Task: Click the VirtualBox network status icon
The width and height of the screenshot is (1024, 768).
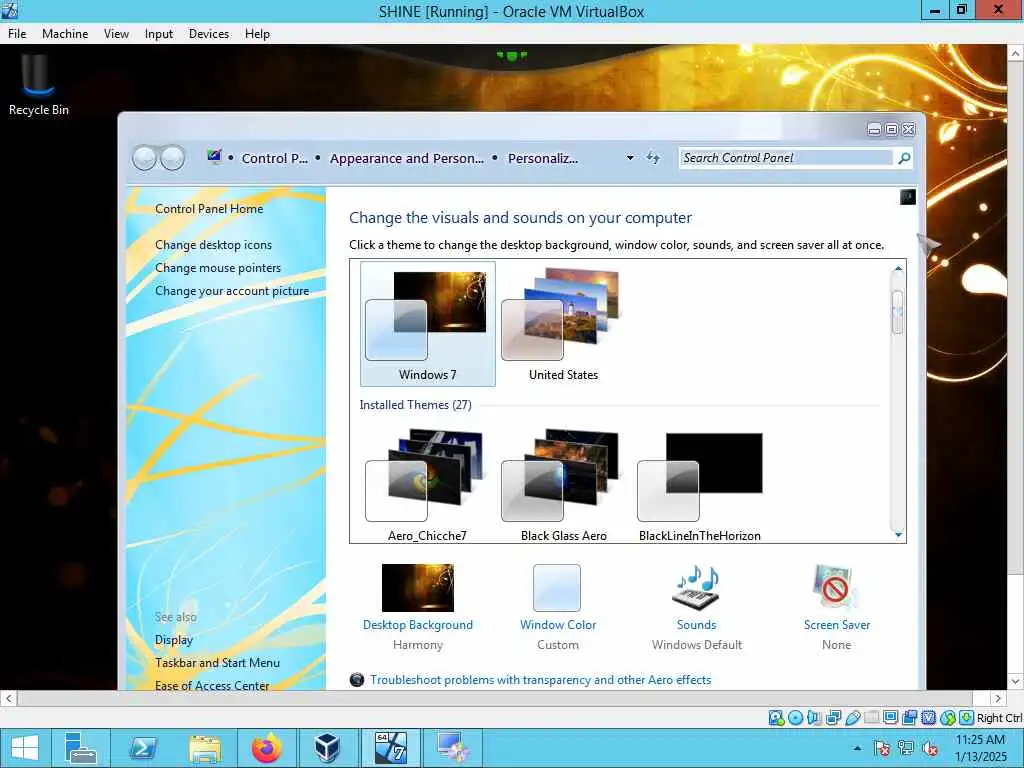Action: [x=833, y=718]
